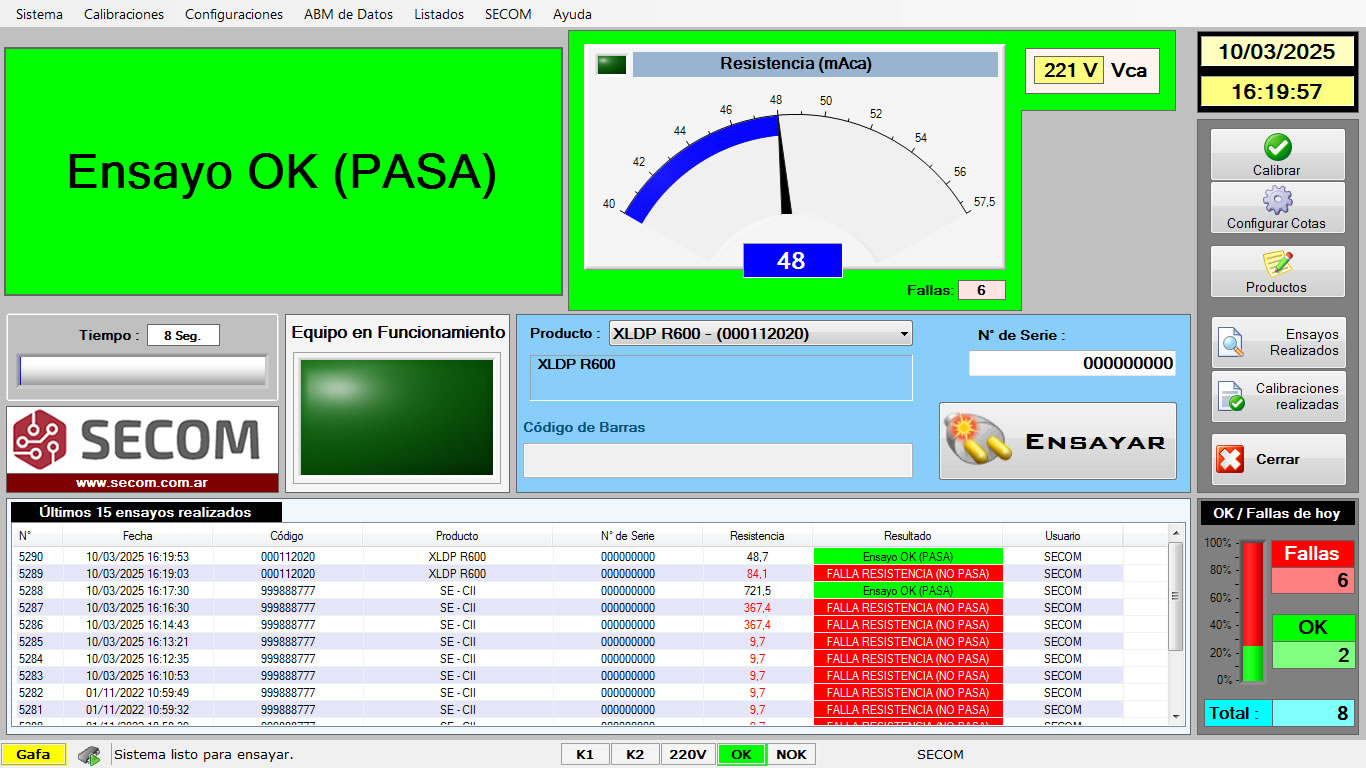
Task: Click the red X Cerrar icon
Action: 1230,459
